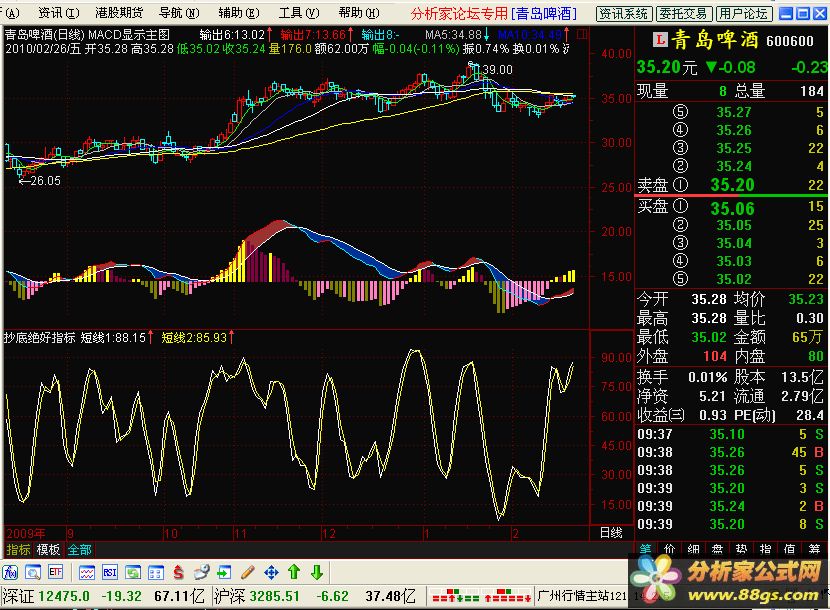This screenshot has width=830, height=610.
Task: Select the pencil drawing tool
Action: [x=247, y=572]
